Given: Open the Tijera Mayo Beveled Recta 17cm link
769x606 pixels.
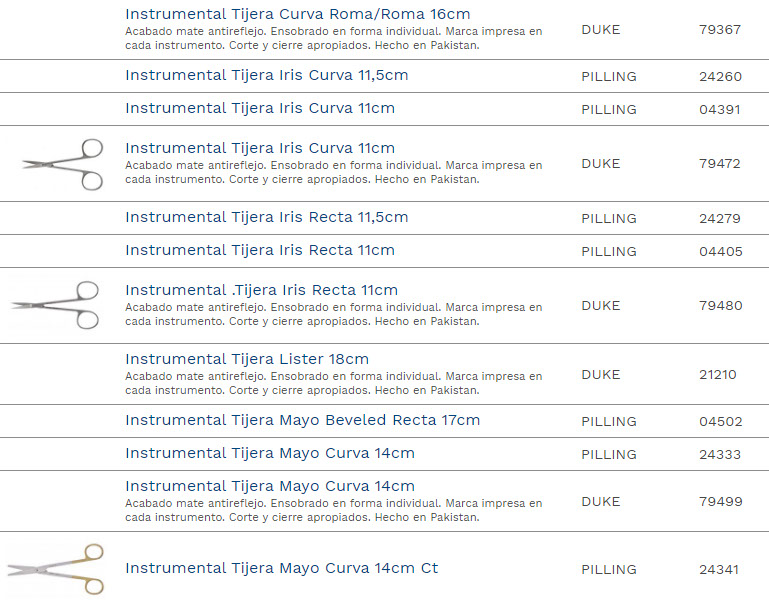Looking at the screenshot, I should point(302,420).
